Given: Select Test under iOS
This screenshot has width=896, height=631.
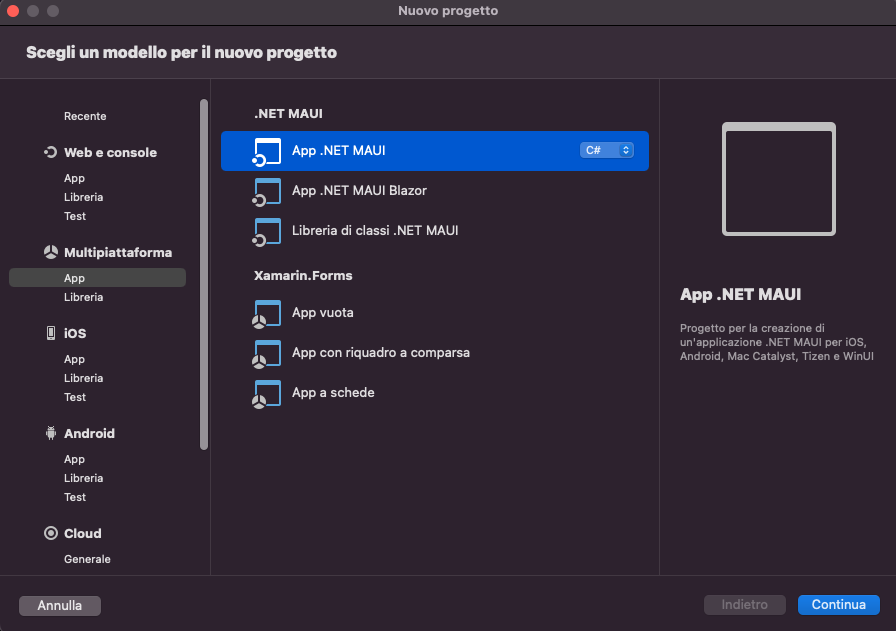Looking at the screenshot, I should pyautogui.click(x=75, y=397).
